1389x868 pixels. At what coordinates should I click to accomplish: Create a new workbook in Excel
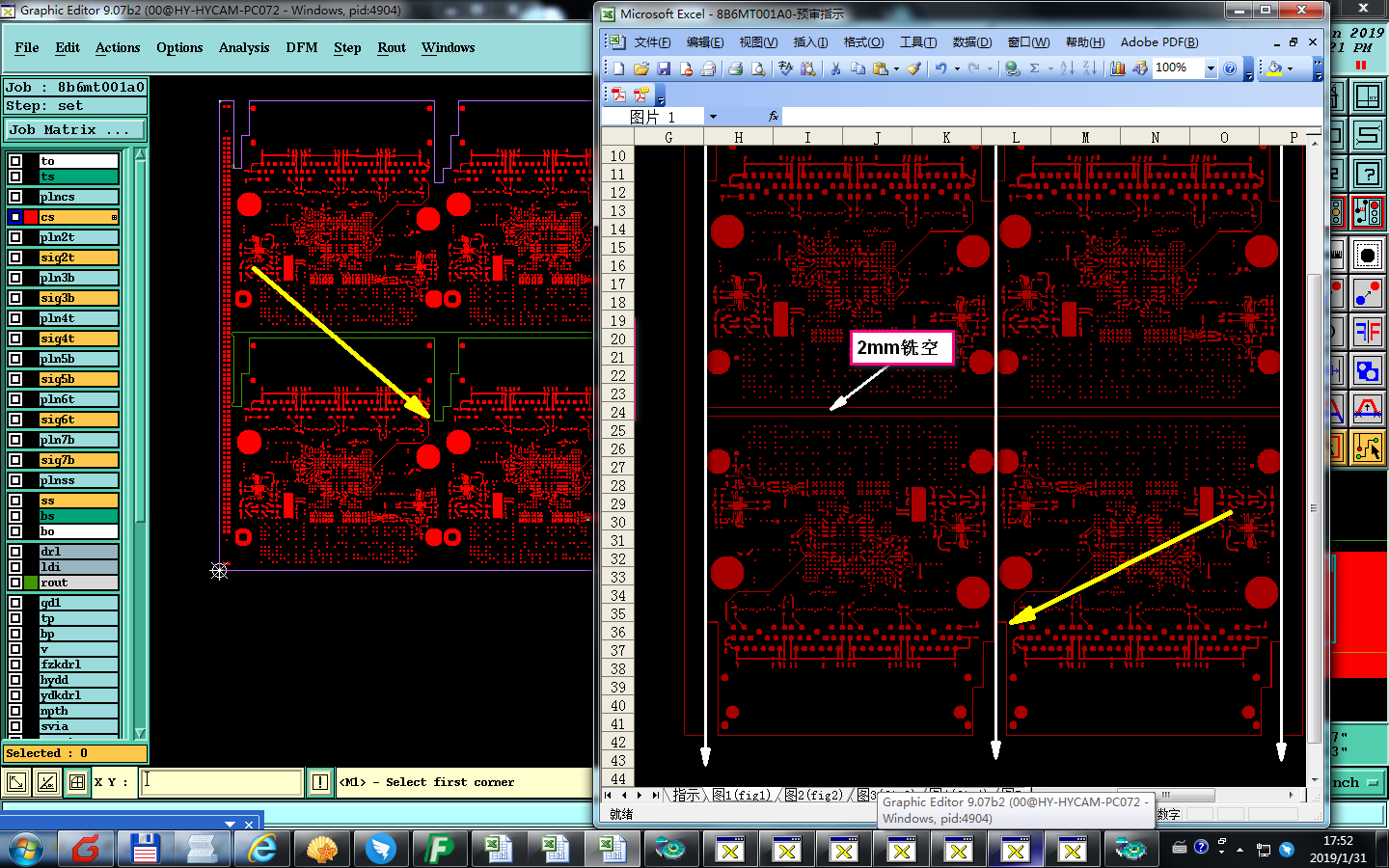tap(618, 68)
